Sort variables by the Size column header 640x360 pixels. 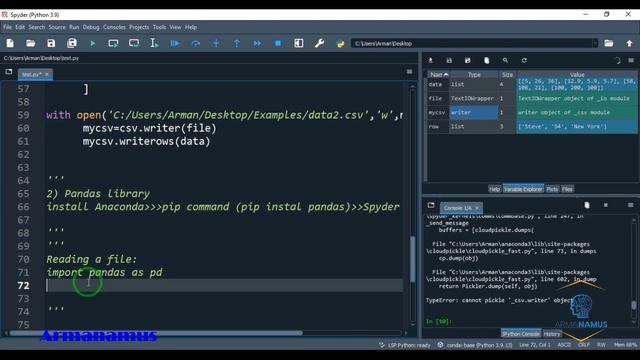(x=507, y=75)
